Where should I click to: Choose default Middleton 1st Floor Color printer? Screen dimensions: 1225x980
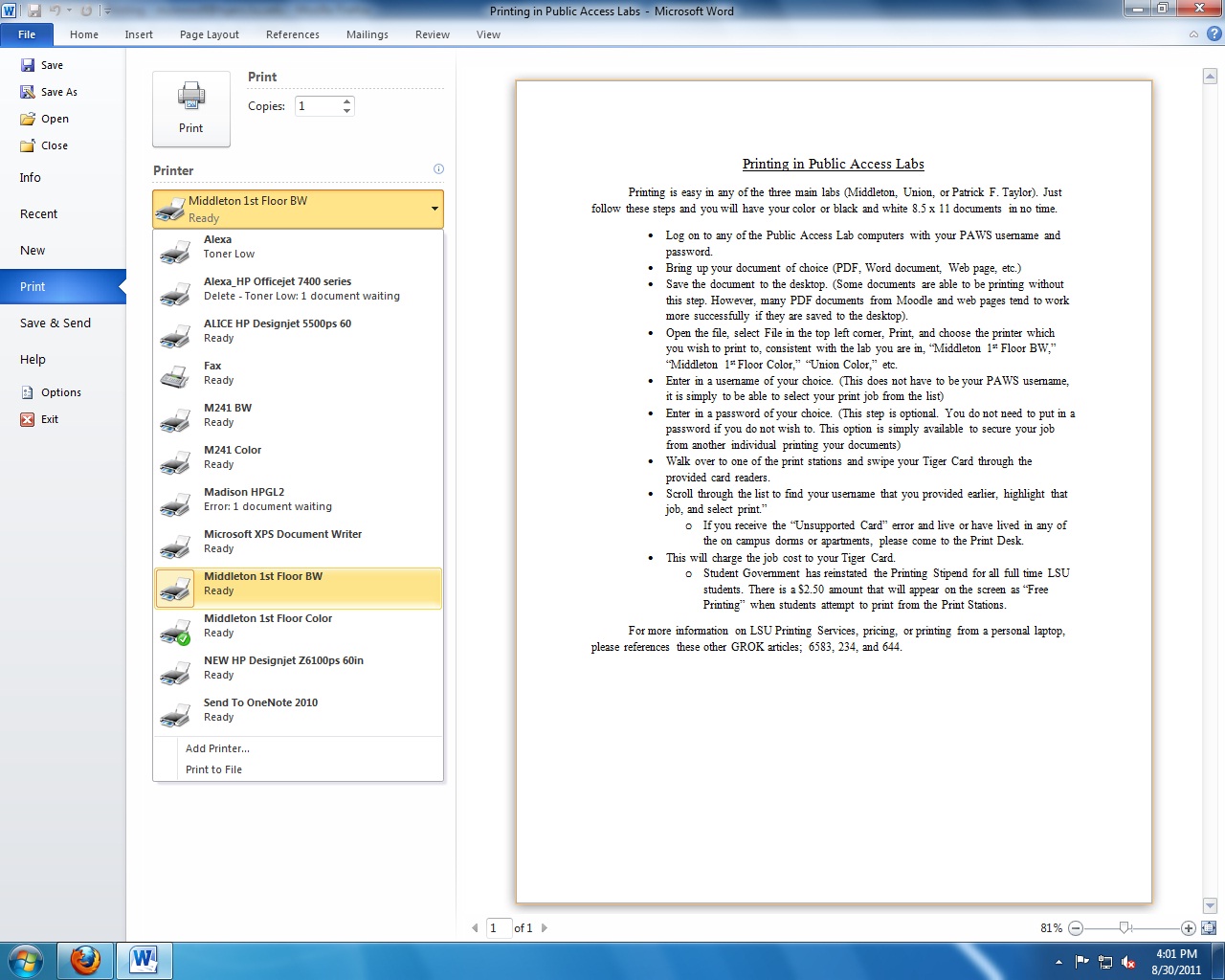pyautogui.click(x=298, y=626)
